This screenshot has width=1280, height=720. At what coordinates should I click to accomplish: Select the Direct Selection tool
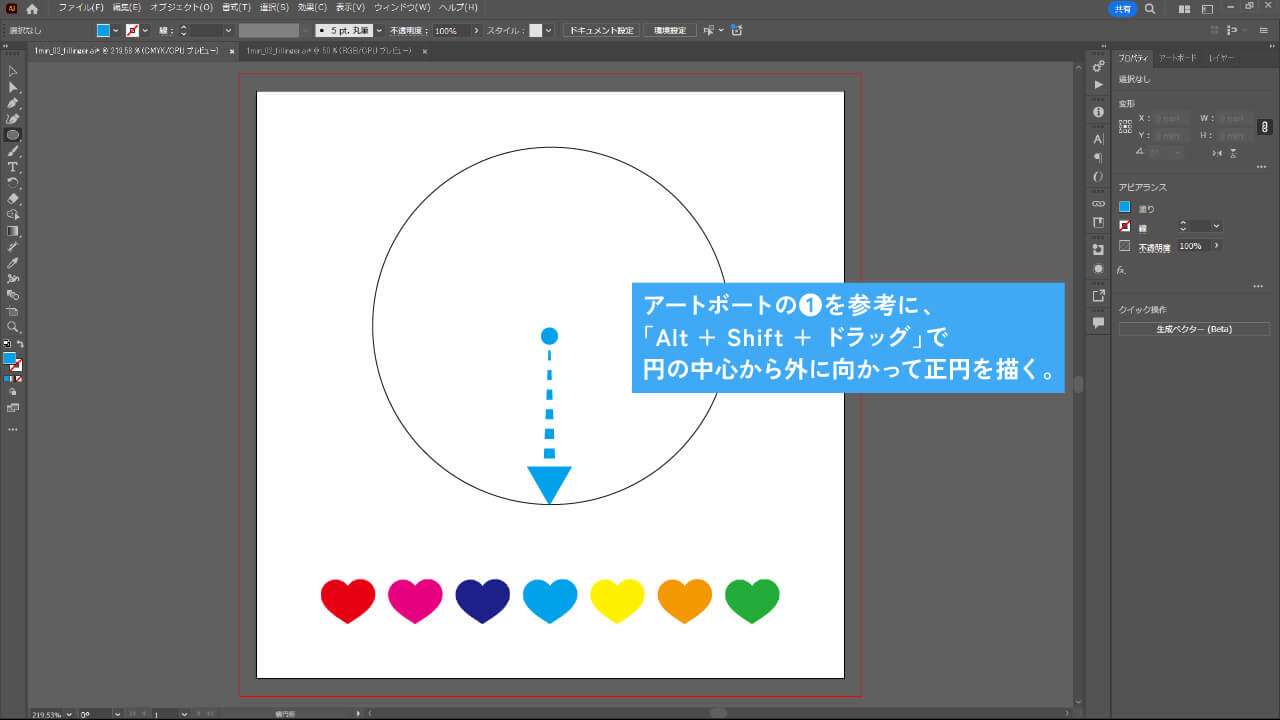[13, 87]
